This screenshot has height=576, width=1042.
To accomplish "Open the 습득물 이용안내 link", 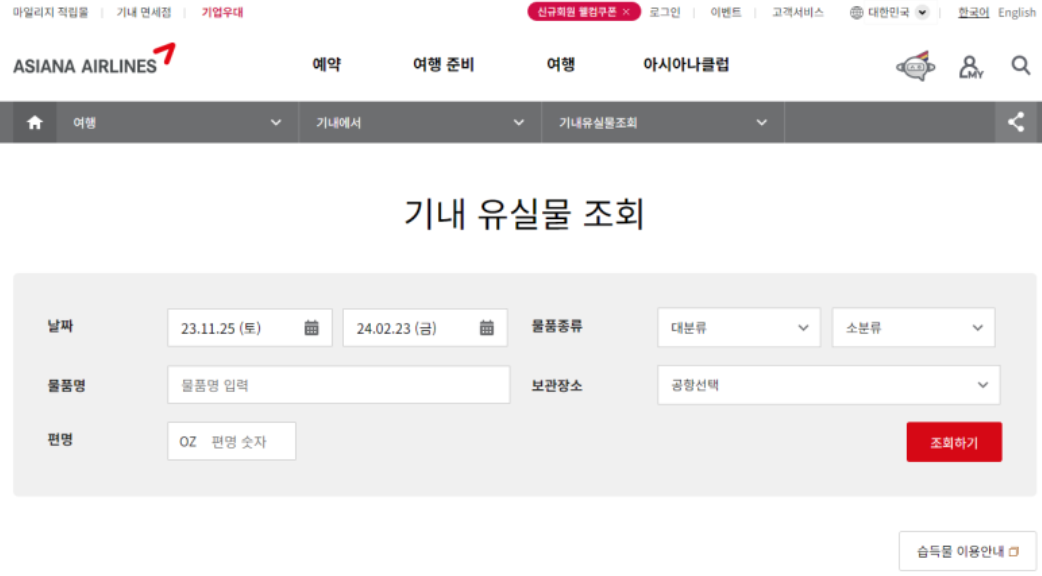I will (x=967, y=551).
